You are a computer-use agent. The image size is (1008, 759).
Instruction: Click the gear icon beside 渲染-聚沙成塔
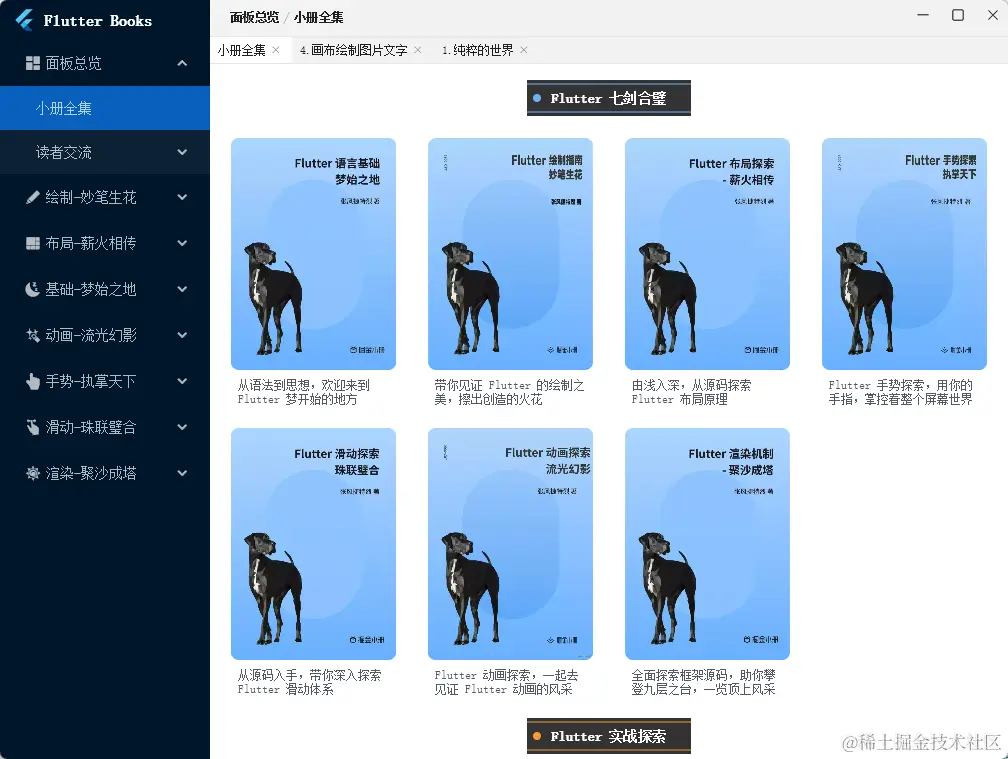click(32, 473)
